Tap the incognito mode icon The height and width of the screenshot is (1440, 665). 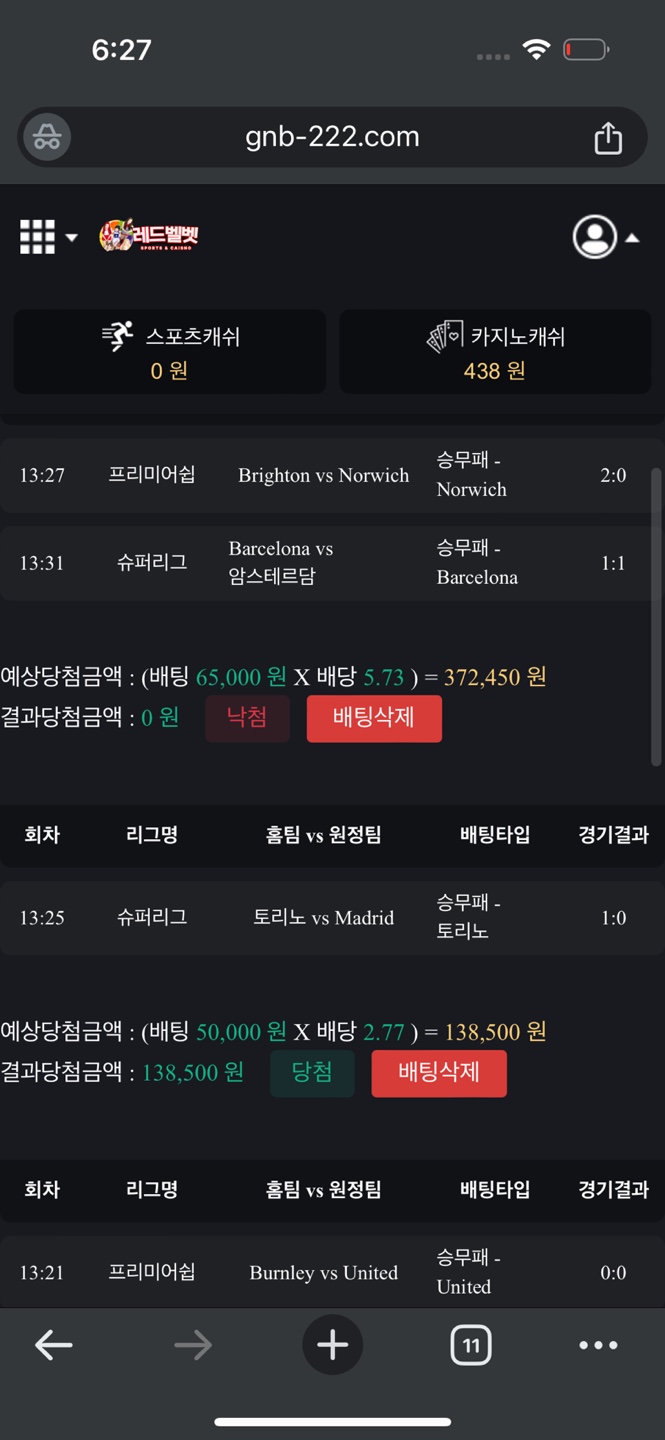pyautogui.click(x=47, y=138)
